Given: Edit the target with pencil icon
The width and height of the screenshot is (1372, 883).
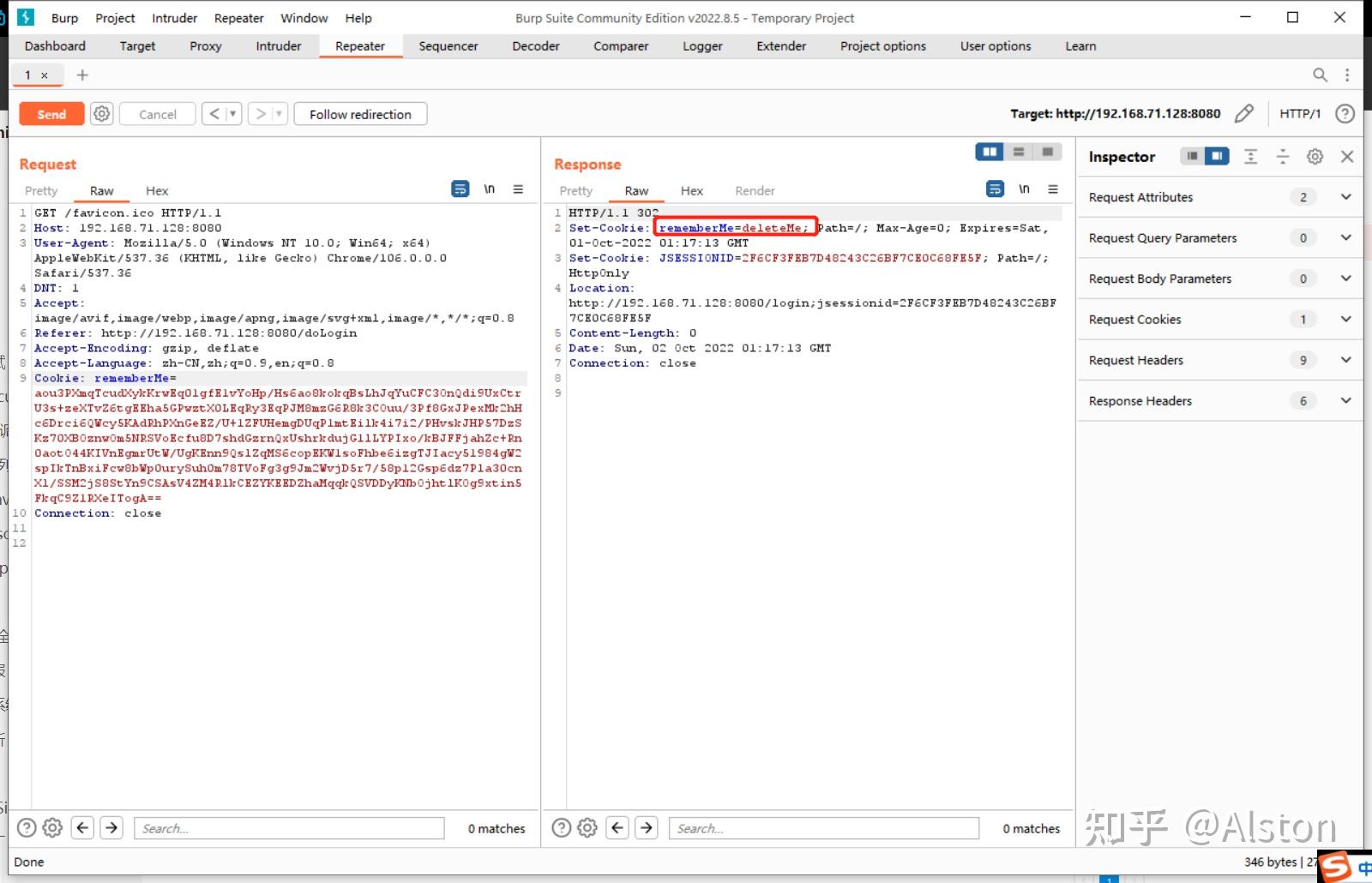Looking at the screenshot, I should (1244, 113).
